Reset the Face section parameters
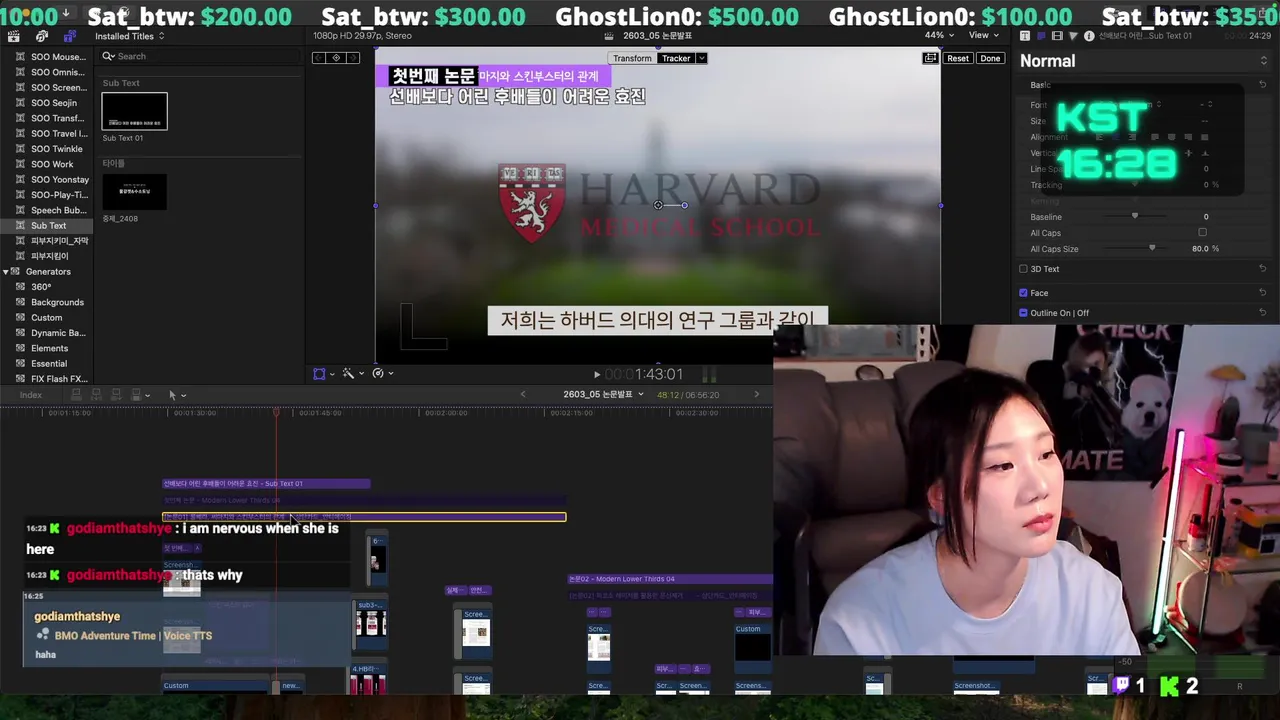 pos(1262,293)
